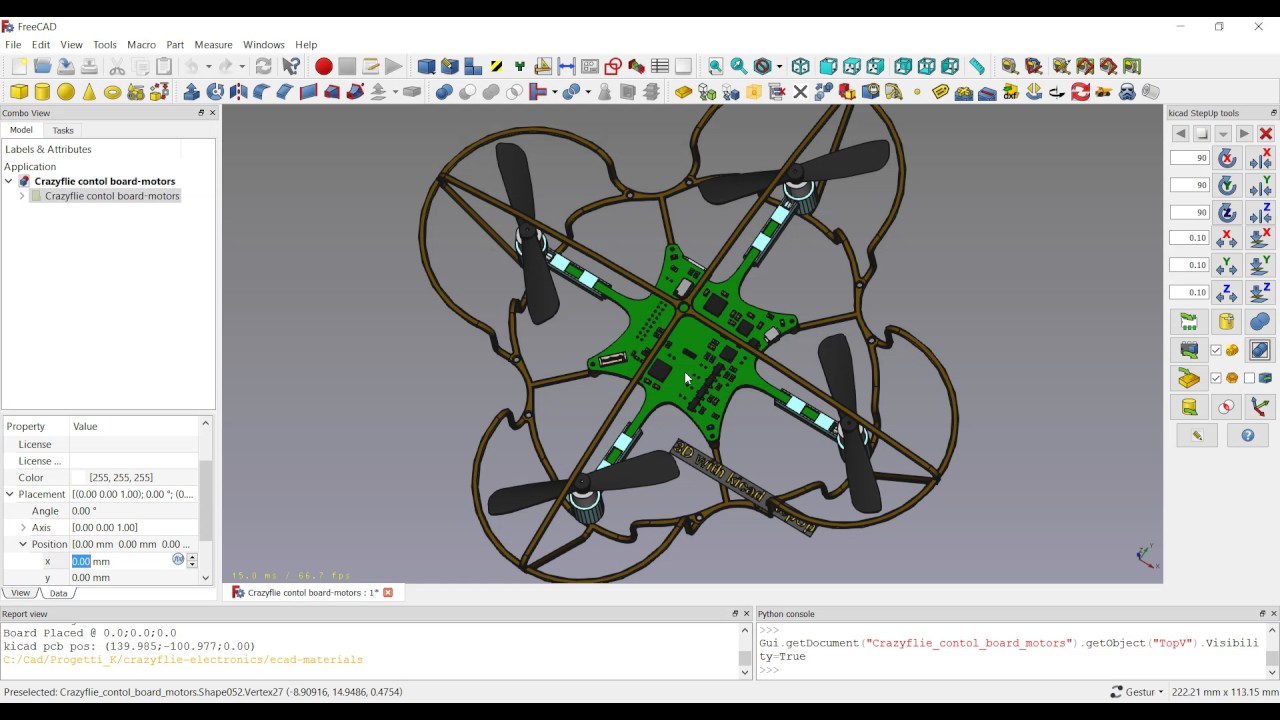
Task: Open the Draw style dropdown arrow
Action: coord(780,67)
